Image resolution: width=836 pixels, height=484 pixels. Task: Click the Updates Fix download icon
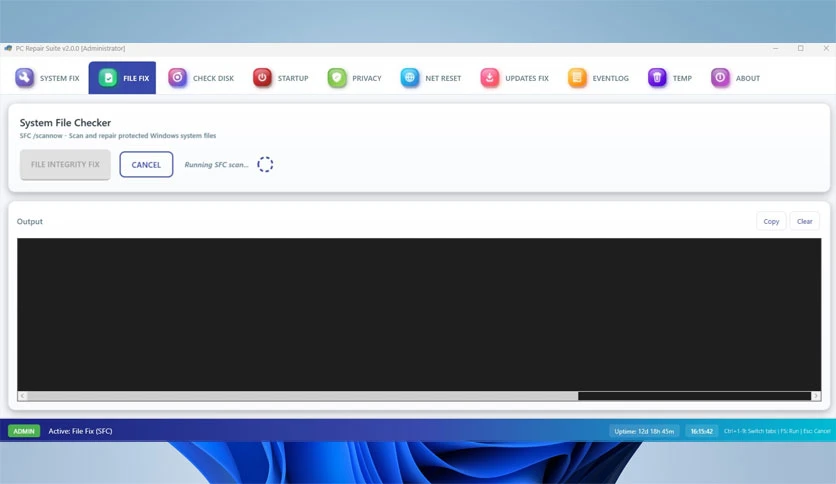point(489,78)
